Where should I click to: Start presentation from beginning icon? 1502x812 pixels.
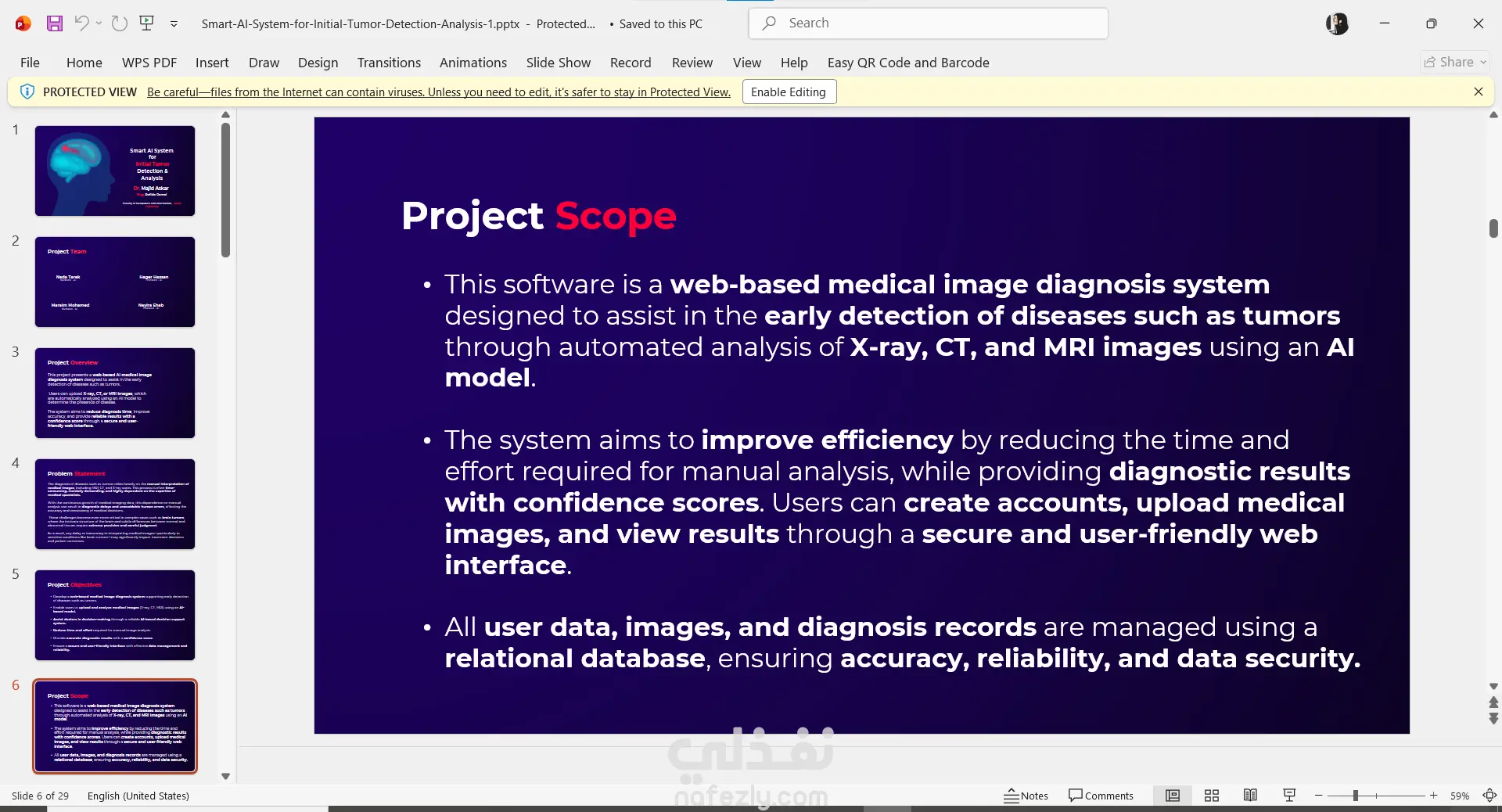coord(146,23)
